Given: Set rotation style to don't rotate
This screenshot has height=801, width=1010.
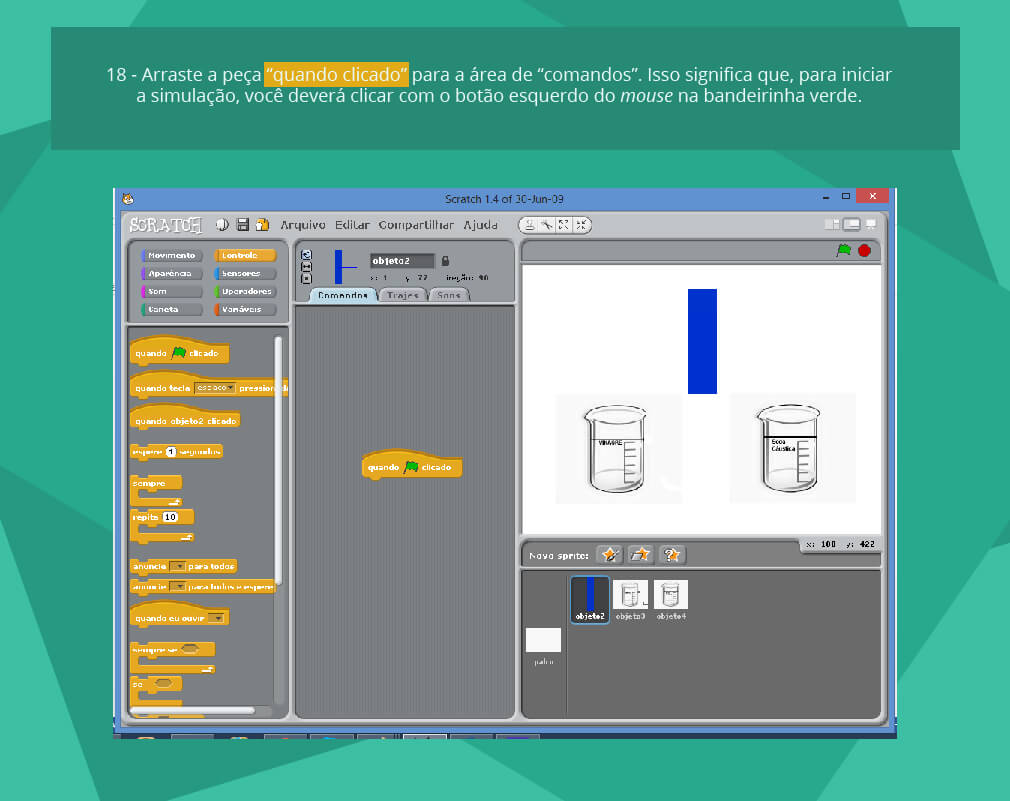Looking at the screenshot, I should pyautogui.click(x=307, y=278).
